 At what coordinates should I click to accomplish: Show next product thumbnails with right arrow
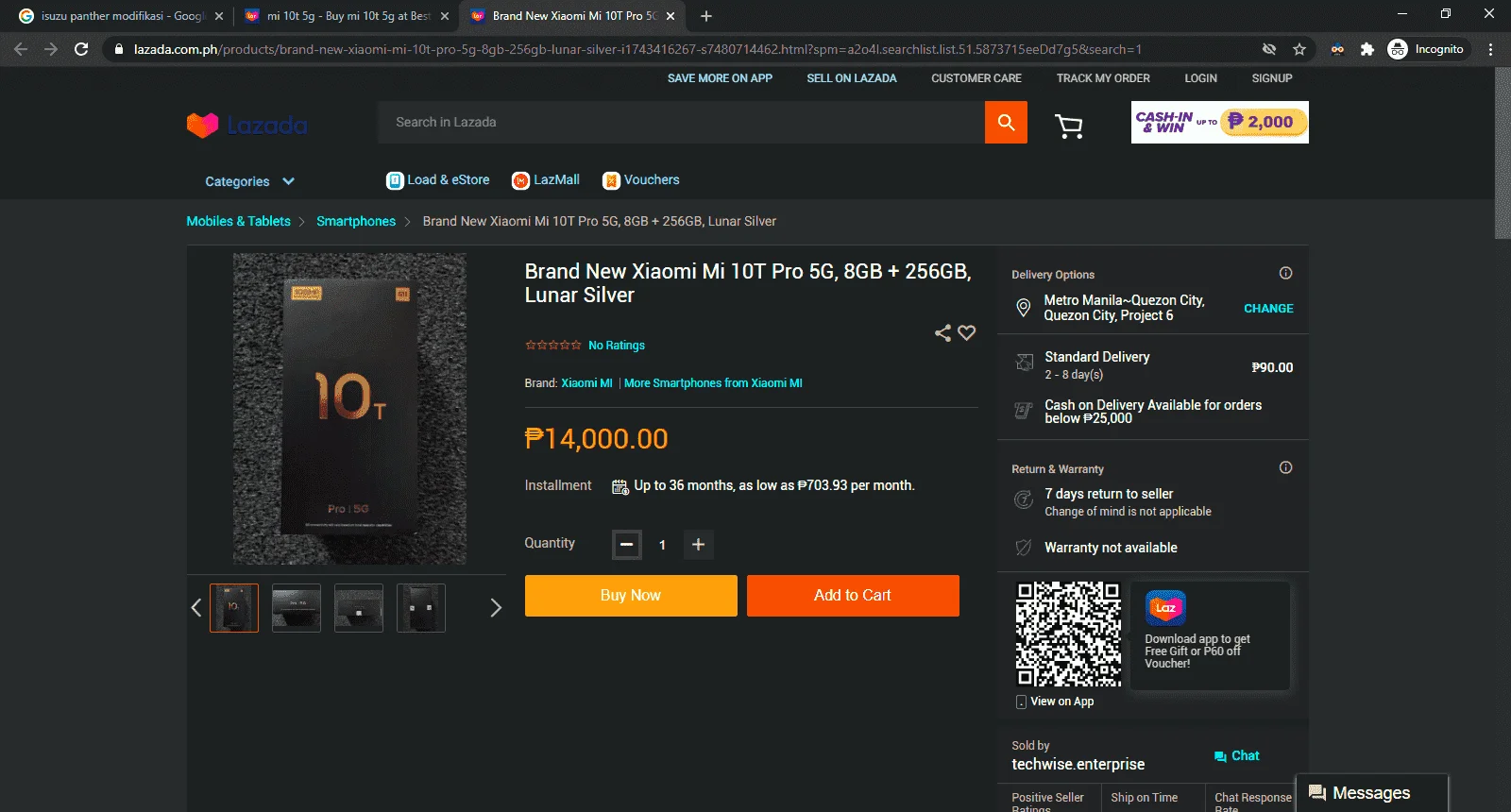[496, 608]
